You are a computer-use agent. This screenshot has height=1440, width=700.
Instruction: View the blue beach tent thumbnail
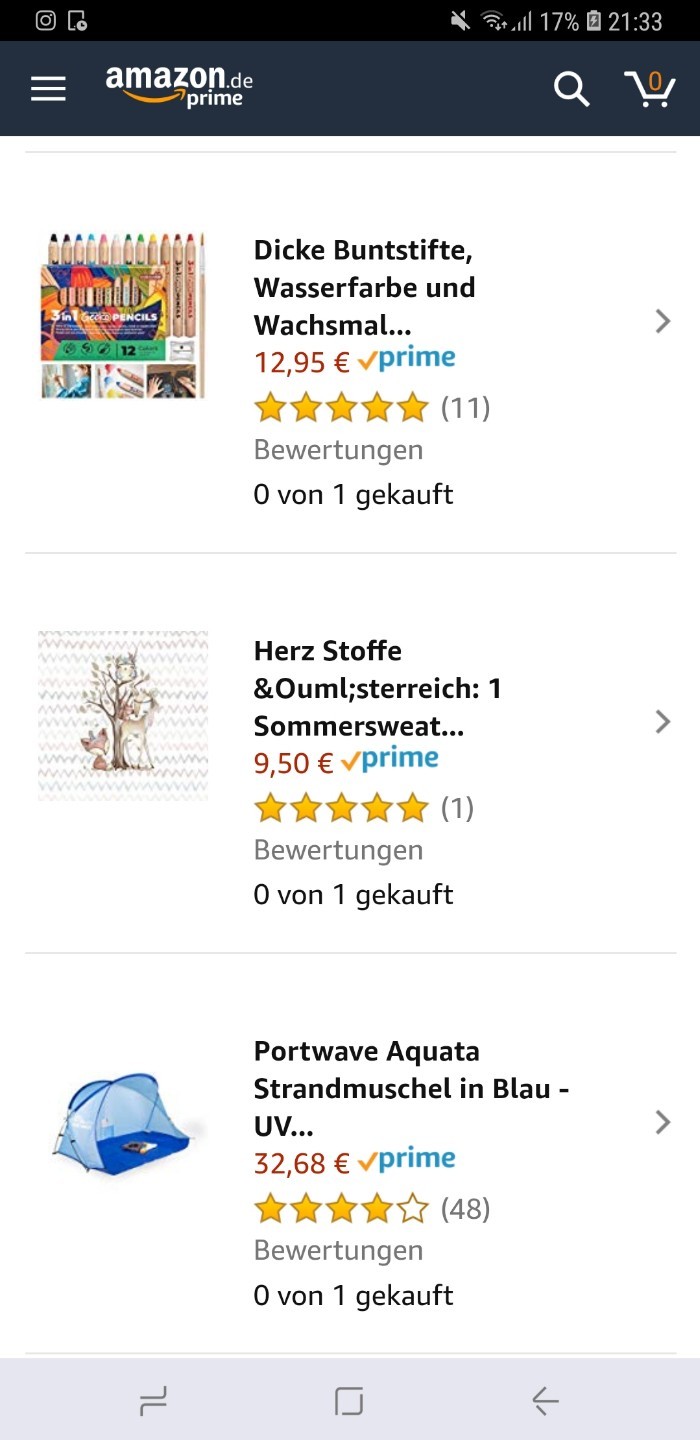123,1123
